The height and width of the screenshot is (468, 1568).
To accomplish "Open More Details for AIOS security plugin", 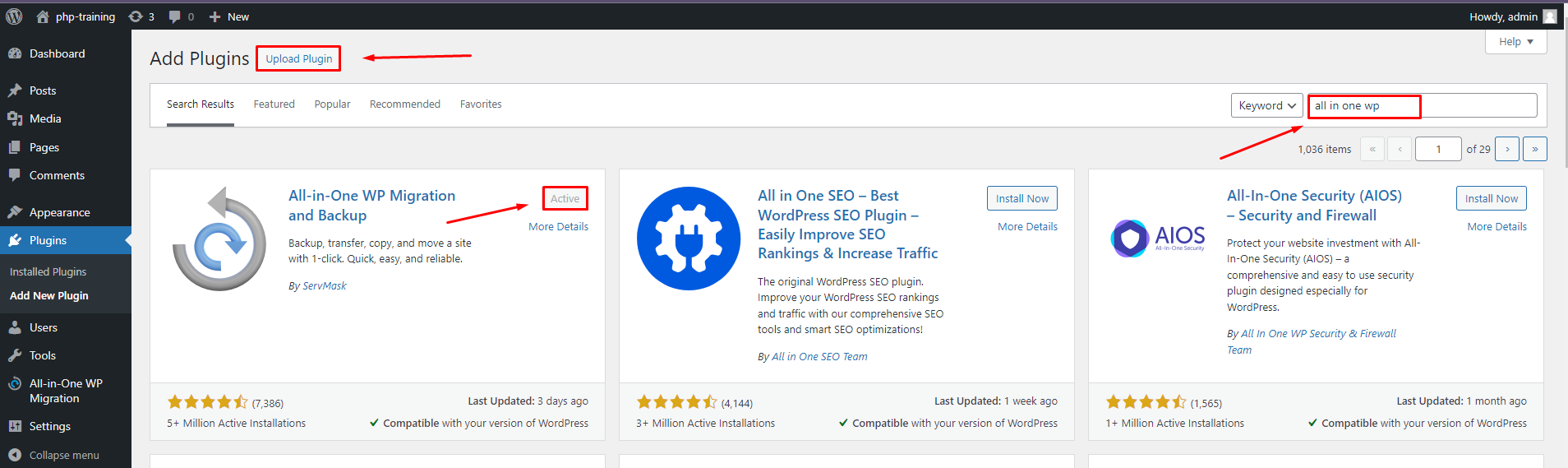I will point(1497,227).
